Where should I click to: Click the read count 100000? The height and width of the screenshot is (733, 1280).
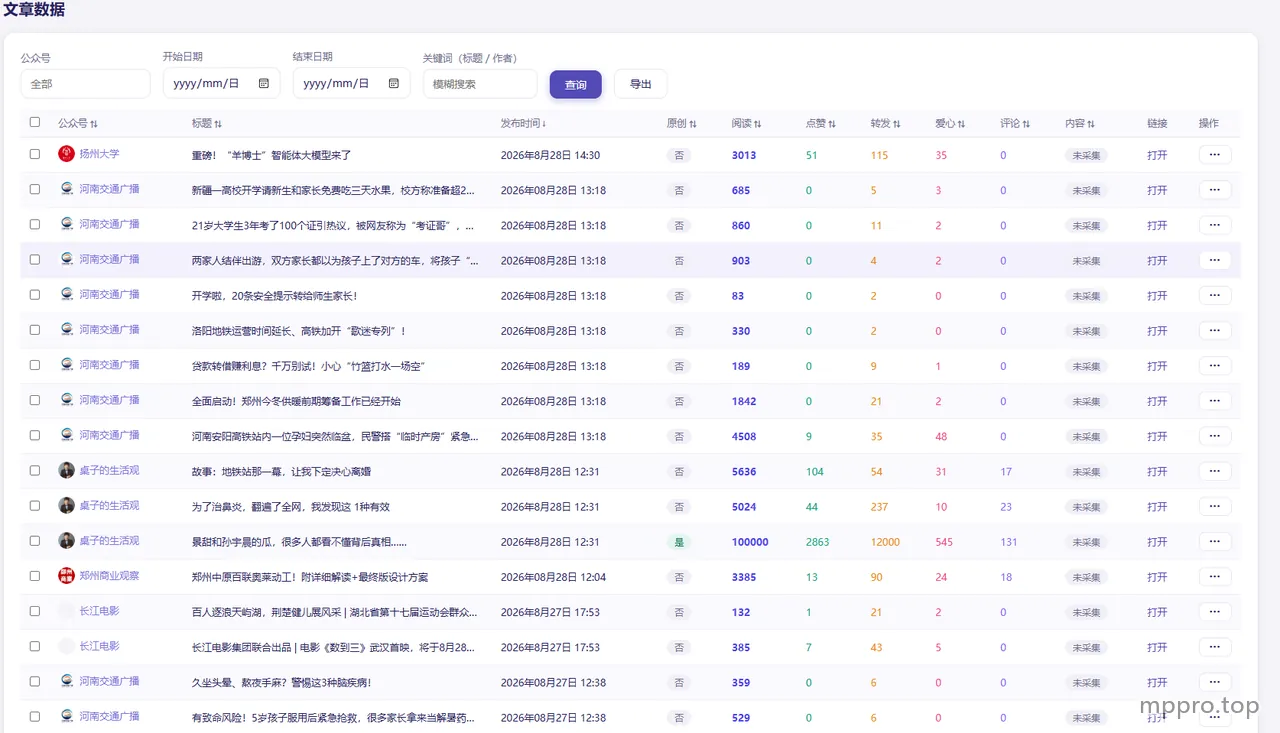[750, 542]
